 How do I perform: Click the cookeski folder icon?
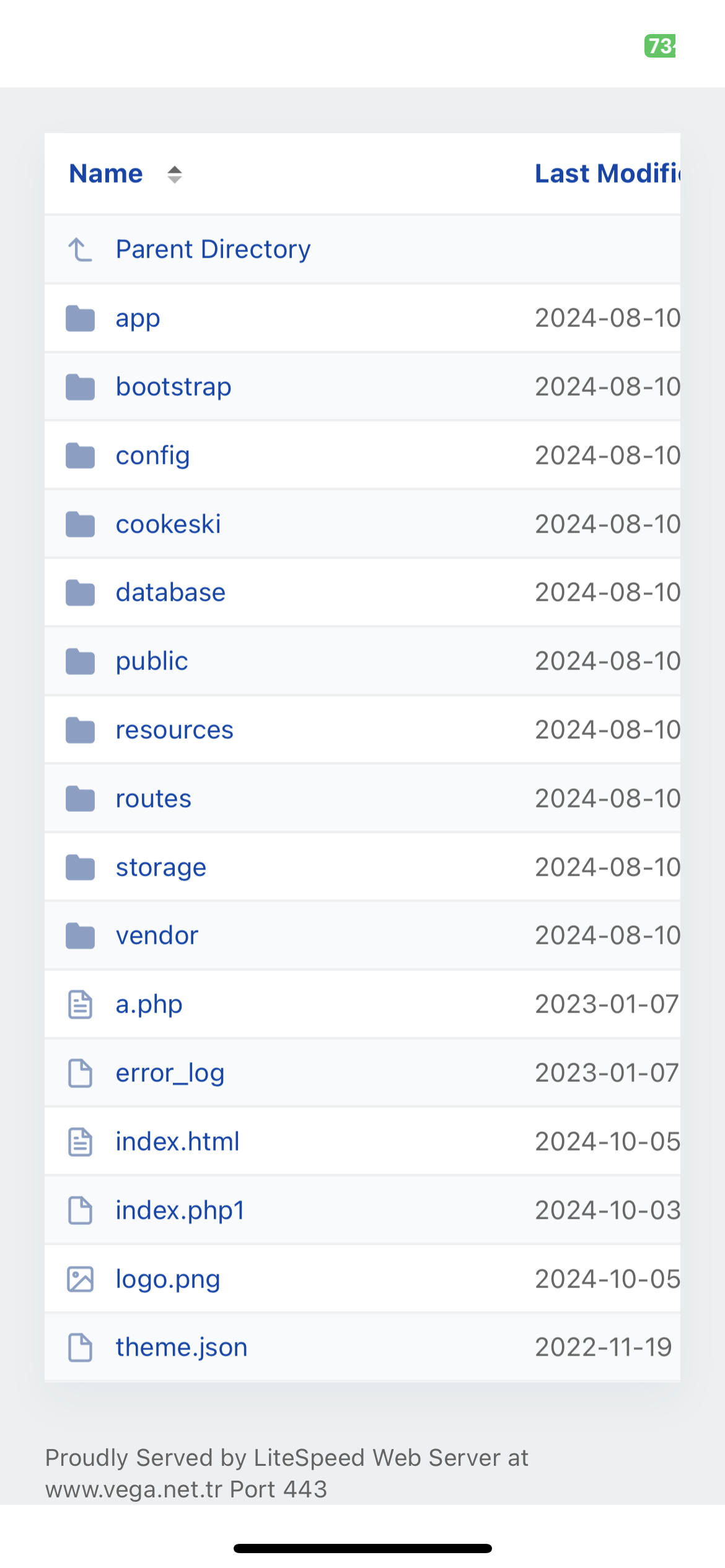tap(80, 525)
